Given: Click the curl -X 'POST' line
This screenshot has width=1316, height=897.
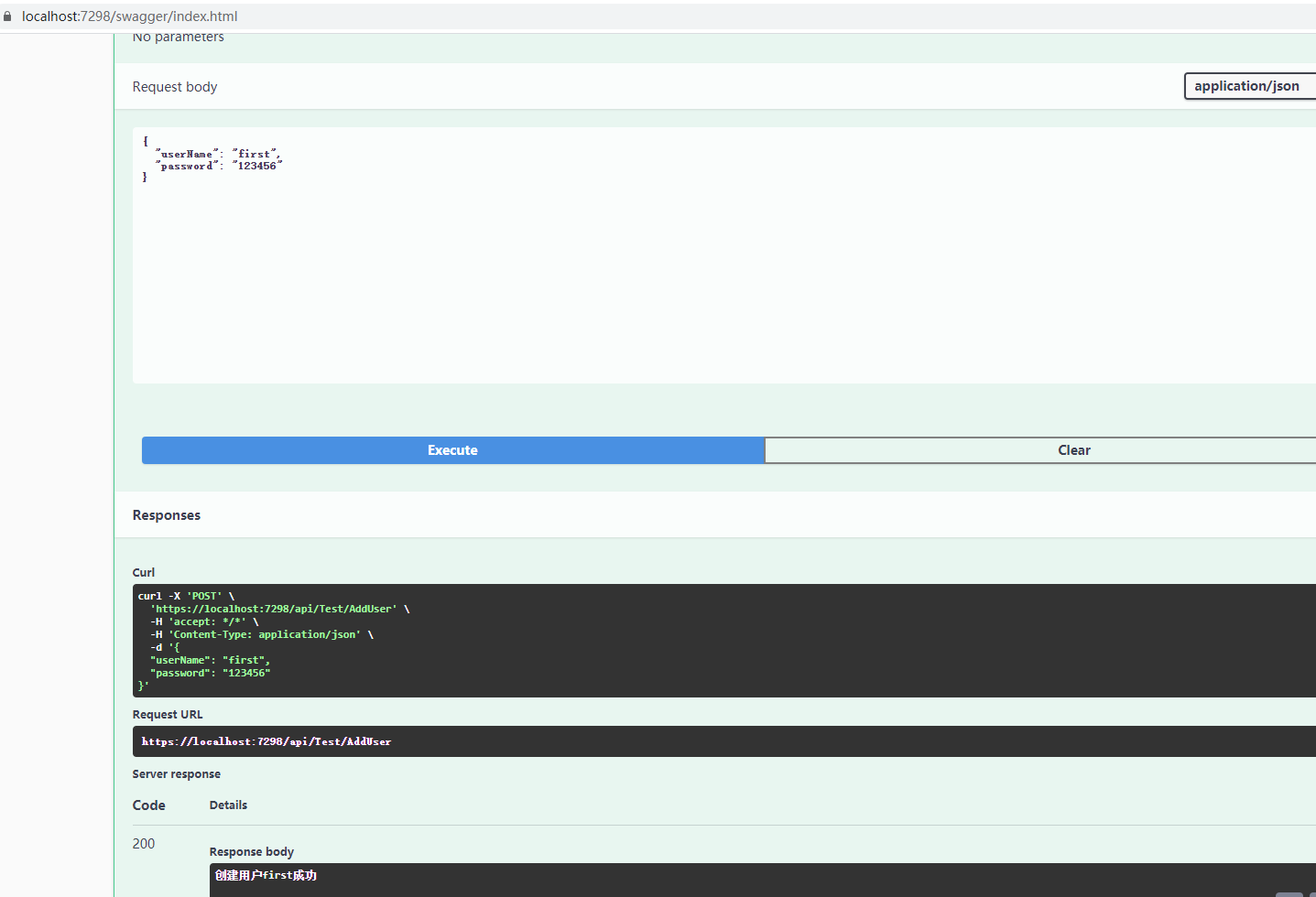Looking at the screenshot, I should coord(186,596).
